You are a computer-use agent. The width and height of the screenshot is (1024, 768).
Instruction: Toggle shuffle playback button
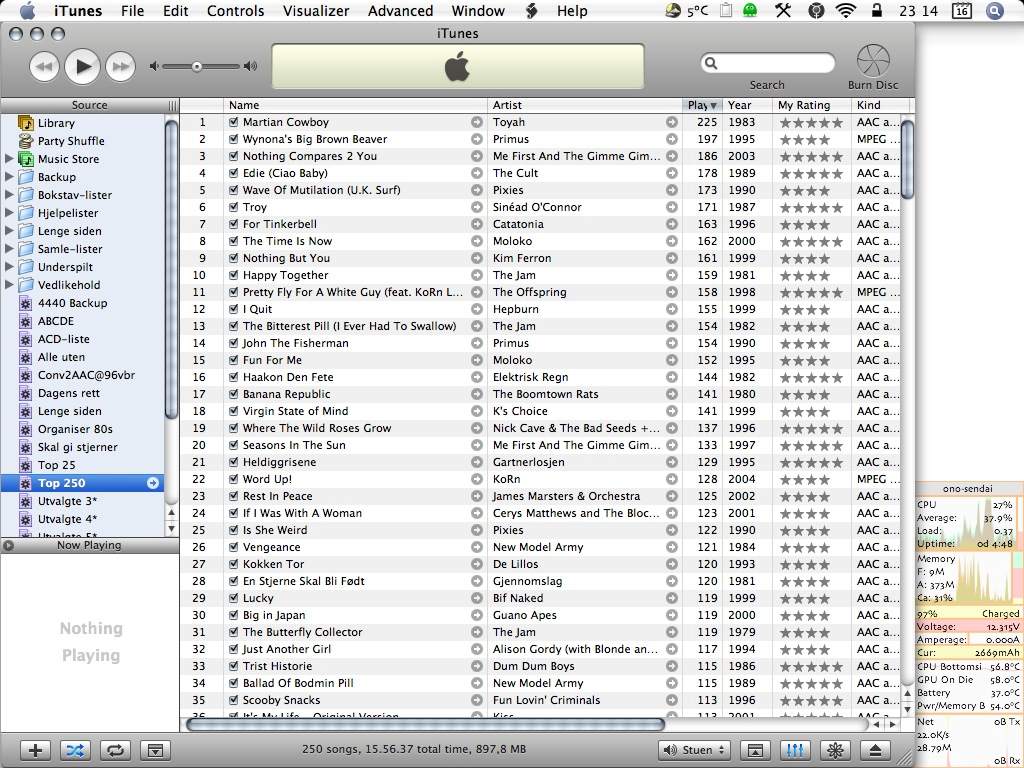[75, 750]
